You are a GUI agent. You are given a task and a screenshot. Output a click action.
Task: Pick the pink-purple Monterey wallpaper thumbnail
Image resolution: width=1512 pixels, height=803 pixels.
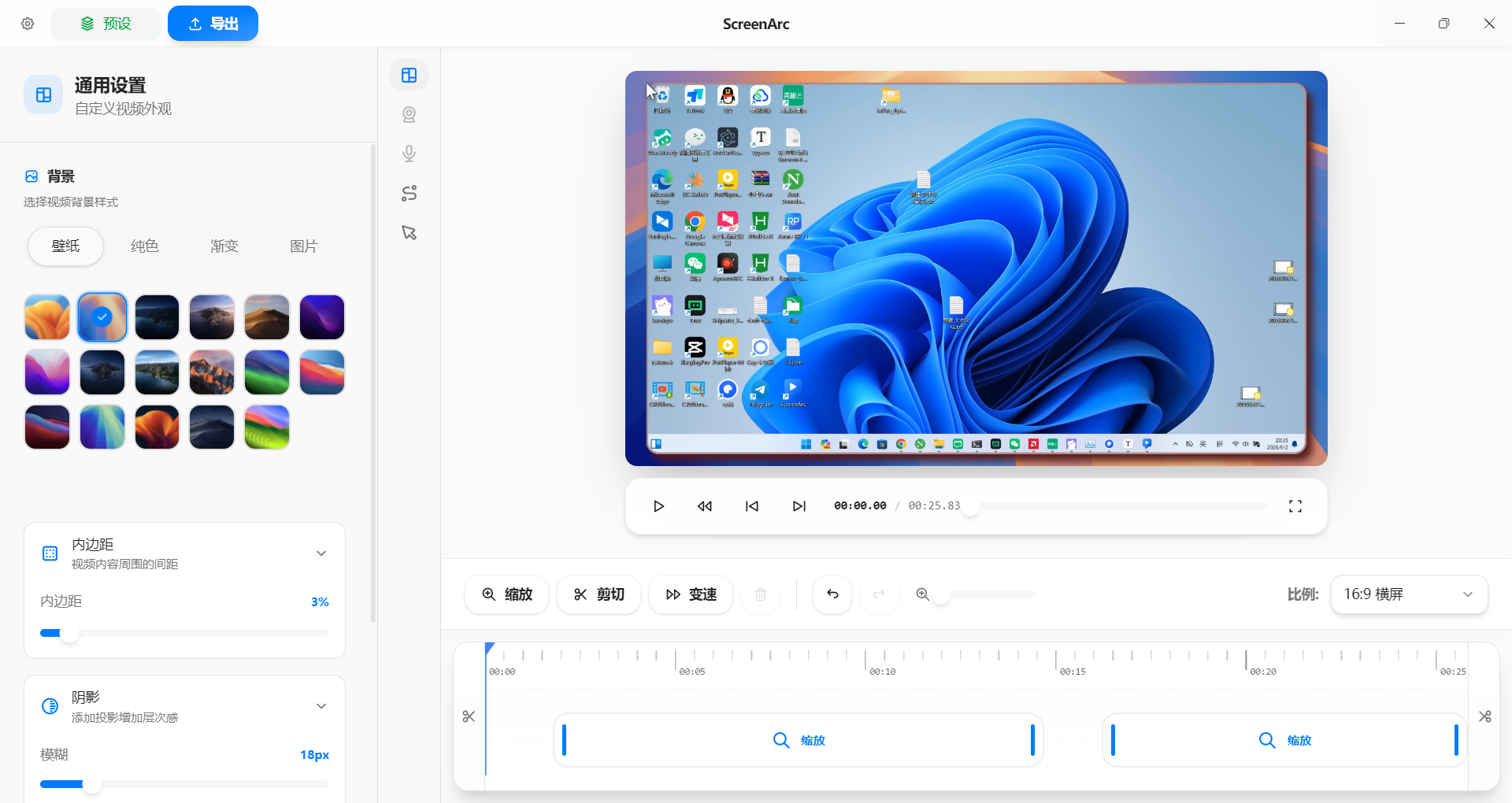coord(47,372)
